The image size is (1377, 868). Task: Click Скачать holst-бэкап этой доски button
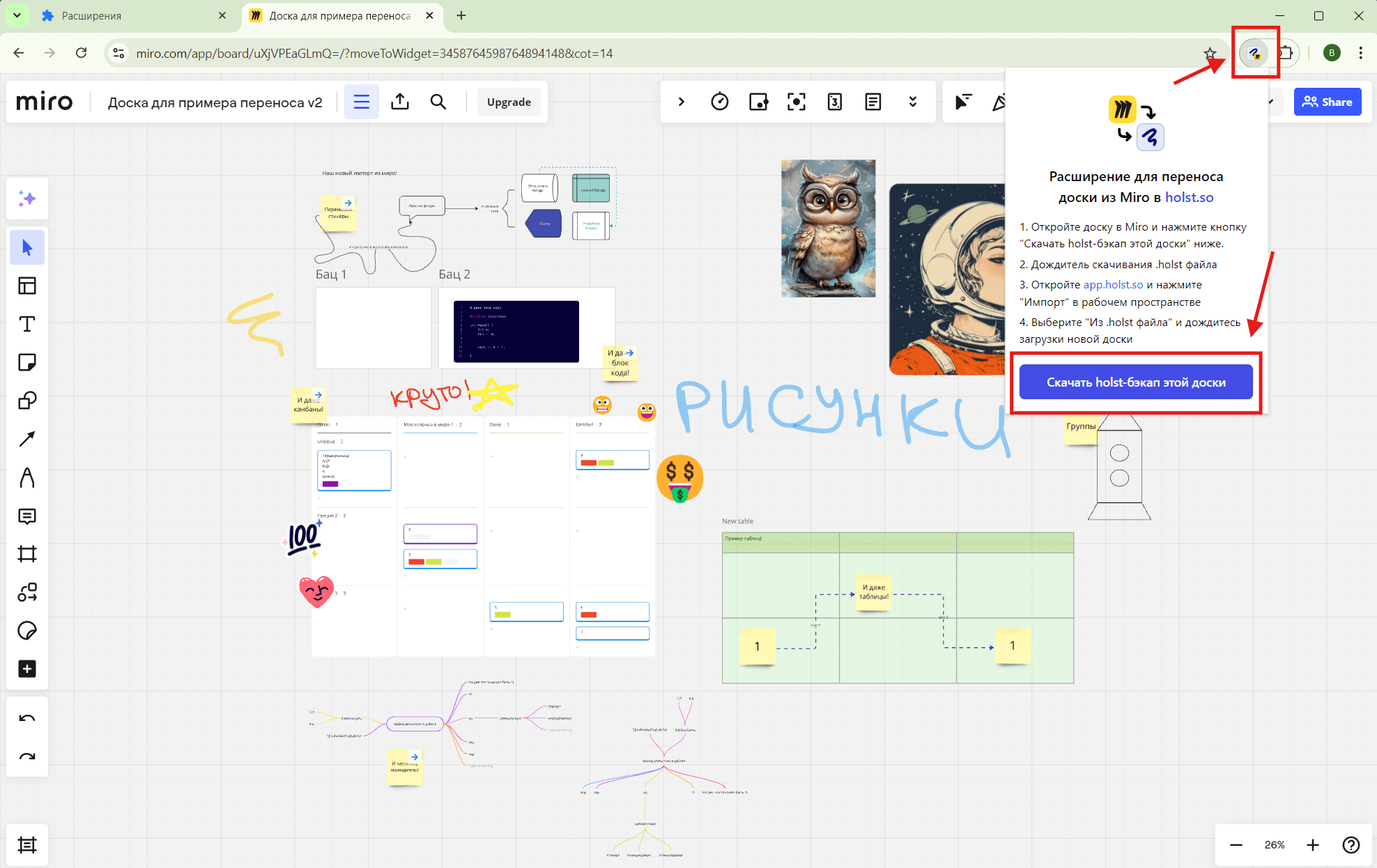pyautogui.click(x=1136, y=382)
